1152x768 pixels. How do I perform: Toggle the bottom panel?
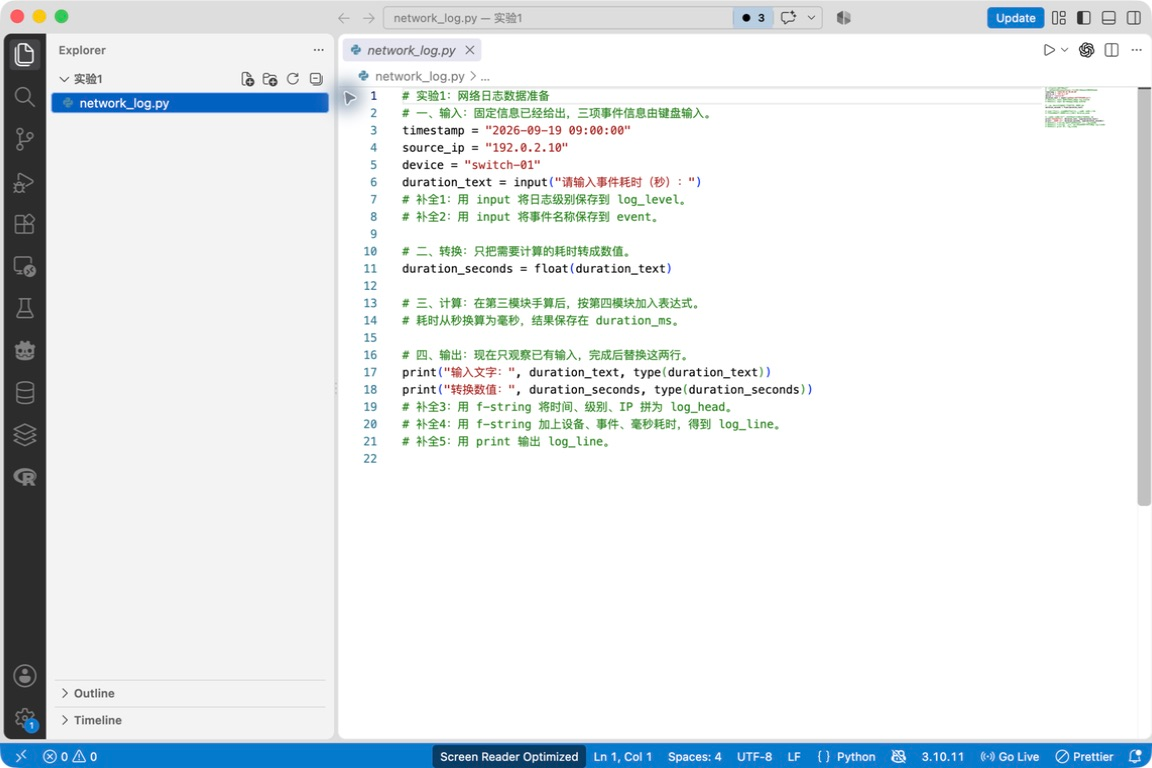[1109, 18]
